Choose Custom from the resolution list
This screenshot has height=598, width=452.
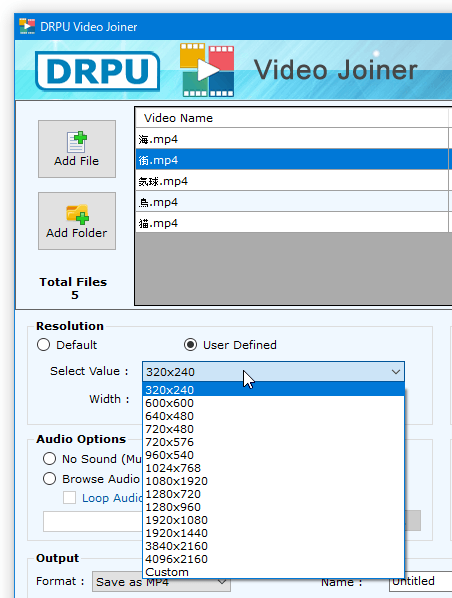[273, 572]
